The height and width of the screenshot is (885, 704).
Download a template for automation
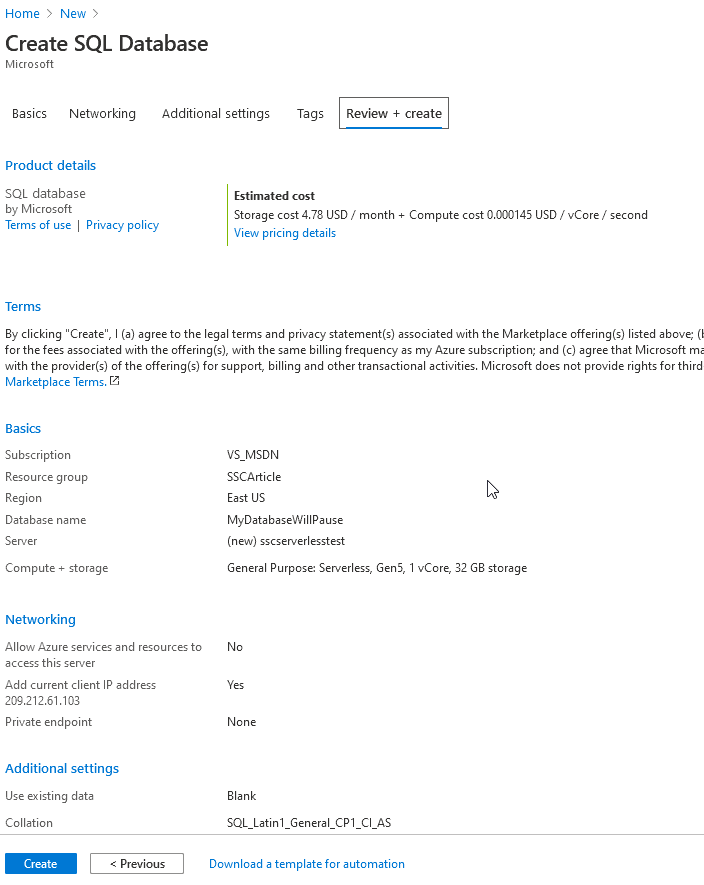[x=307, y=864]
